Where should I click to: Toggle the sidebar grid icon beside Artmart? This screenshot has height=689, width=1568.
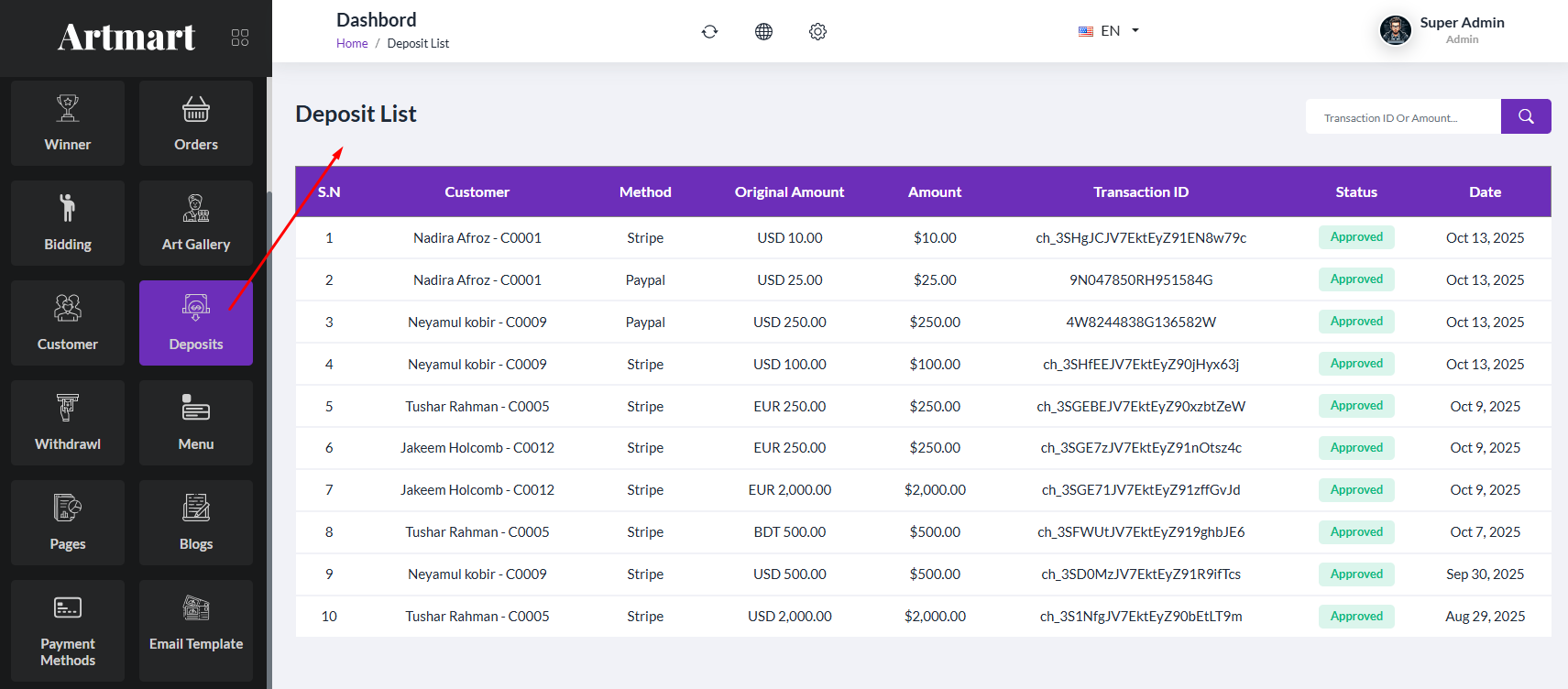pos(240,38)
